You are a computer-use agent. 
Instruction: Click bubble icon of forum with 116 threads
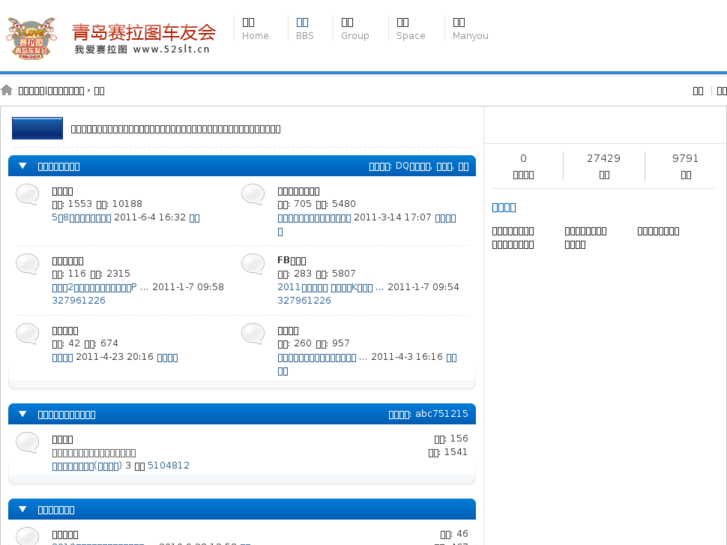27,264
